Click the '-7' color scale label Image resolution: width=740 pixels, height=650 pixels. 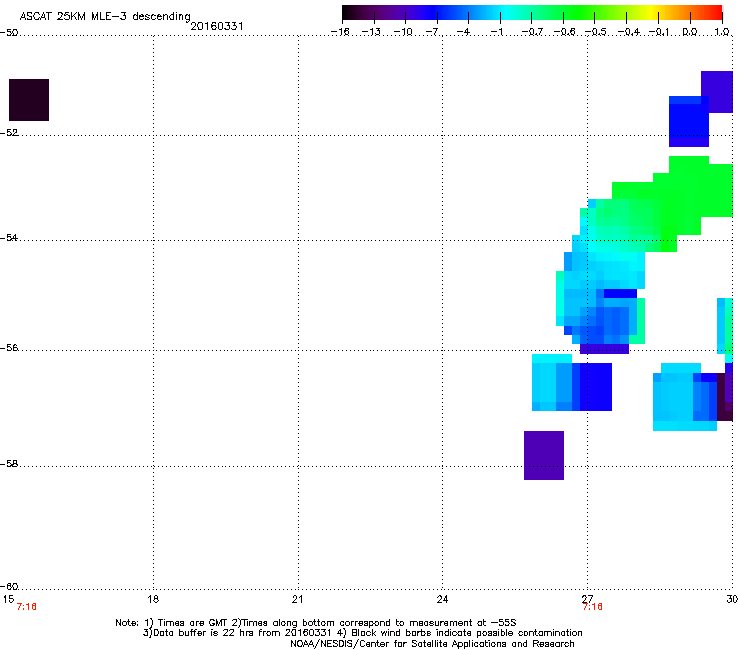click(x=432, y=32)
